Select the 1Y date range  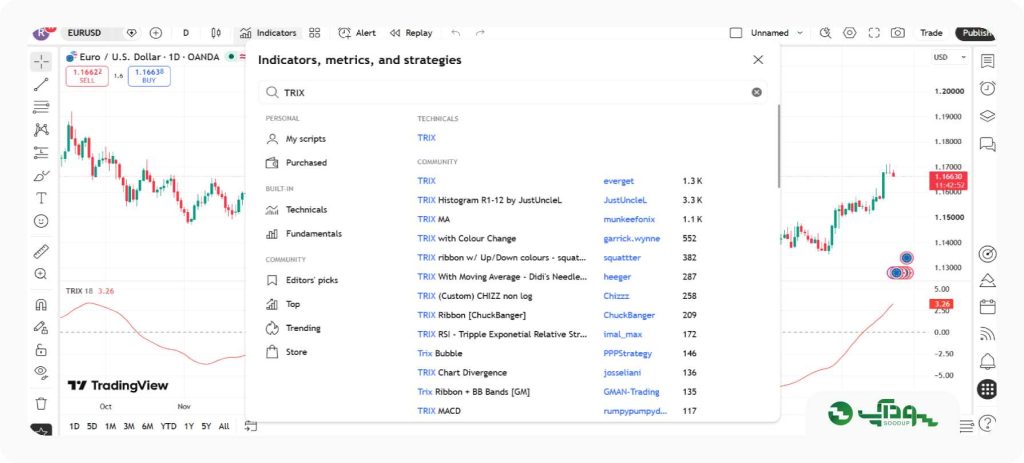tap(189, 426)
